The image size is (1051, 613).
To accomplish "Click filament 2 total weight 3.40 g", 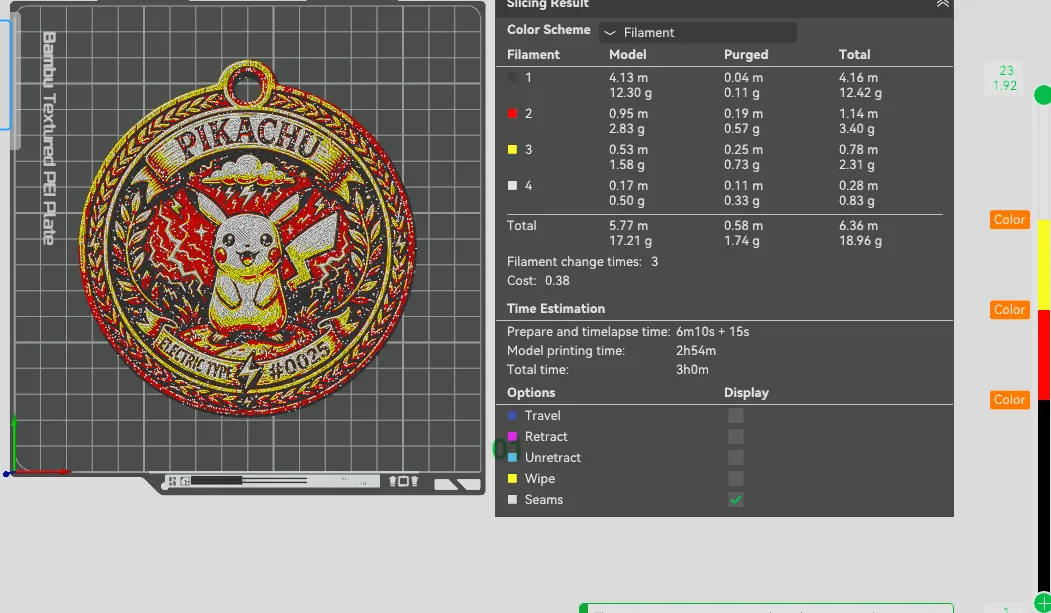I will tap(856, 129).
